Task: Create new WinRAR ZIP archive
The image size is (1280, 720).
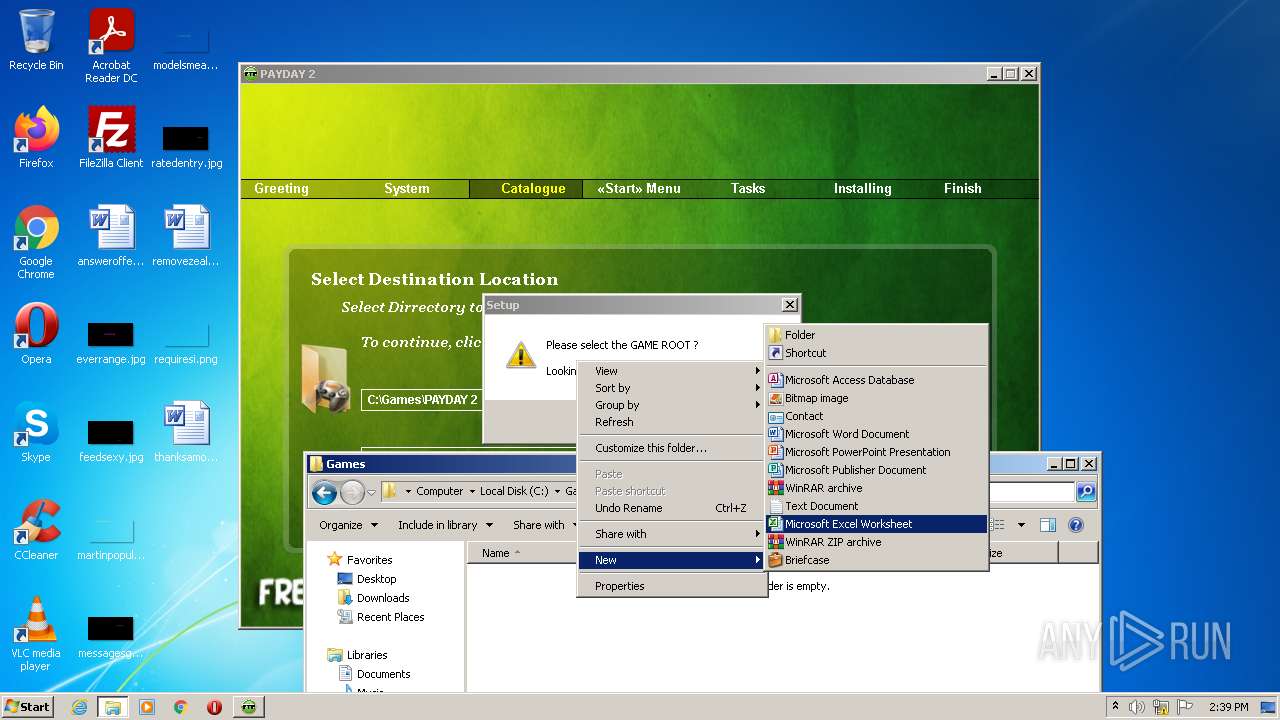Action: coord(877,542)
